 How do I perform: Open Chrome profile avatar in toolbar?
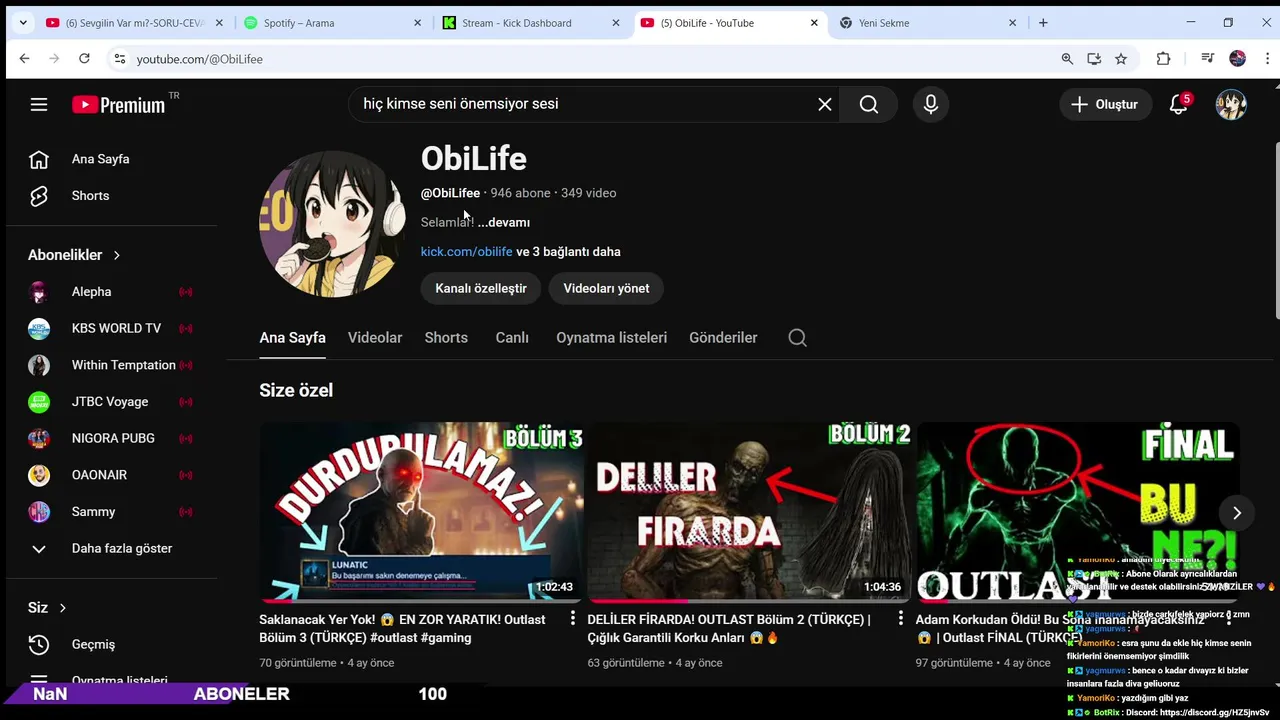pyautogui.click(x=1238, y=59)
